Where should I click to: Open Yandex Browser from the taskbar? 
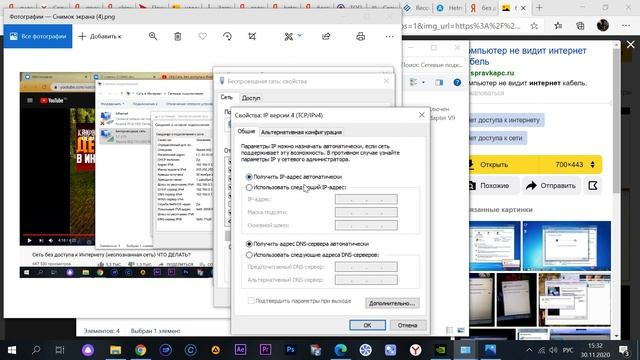tap(415, 350)
